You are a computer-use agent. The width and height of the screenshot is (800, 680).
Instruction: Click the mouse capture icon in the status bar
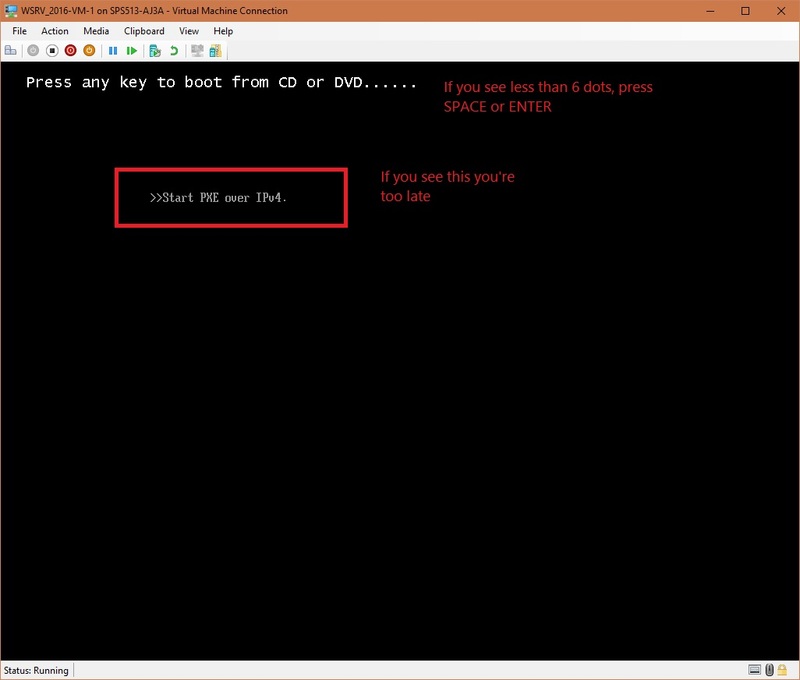pos(770,670)
